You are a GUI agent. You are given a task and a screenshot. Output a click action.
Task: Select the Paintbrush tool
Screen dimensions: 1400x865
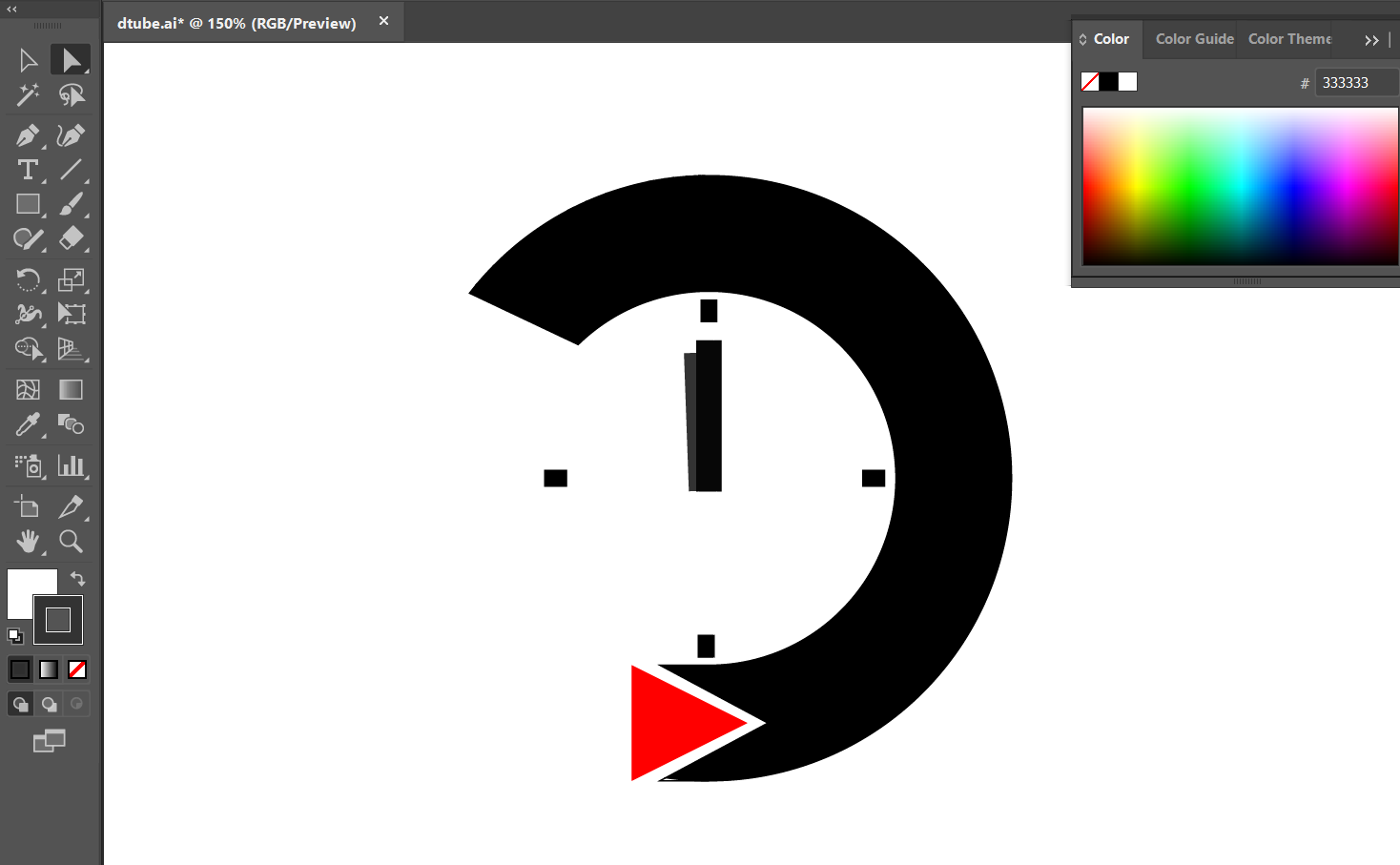coord(71,204)
